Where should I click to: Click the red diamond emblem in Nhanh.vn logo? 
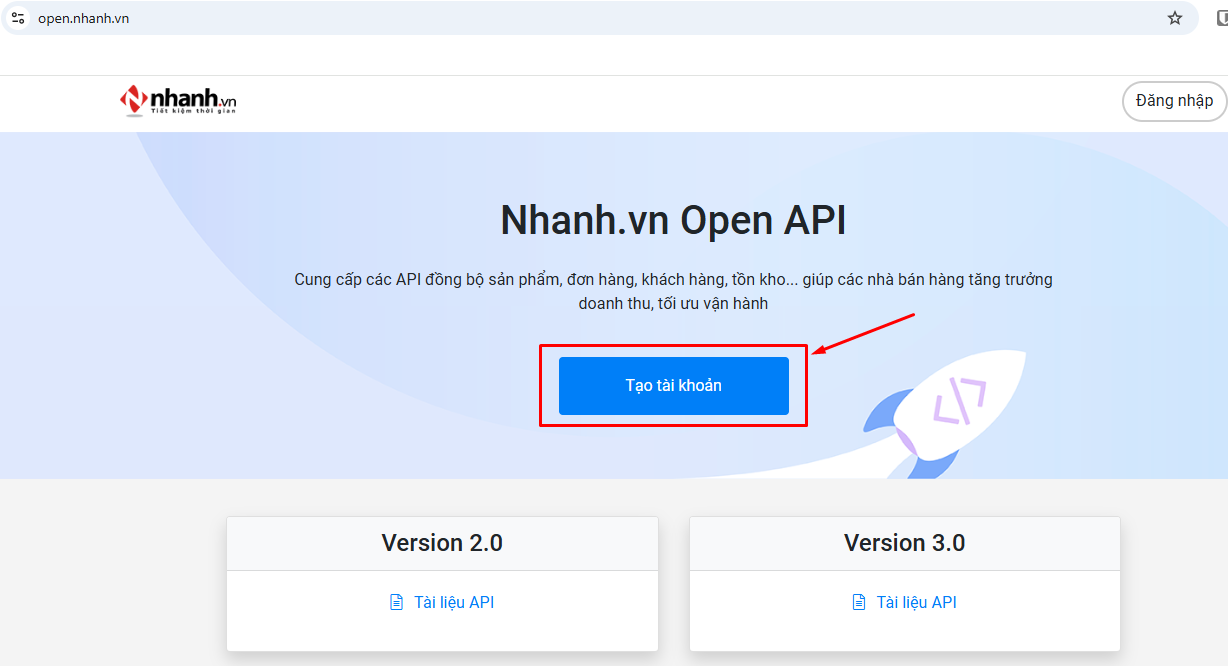pos(133,99)
